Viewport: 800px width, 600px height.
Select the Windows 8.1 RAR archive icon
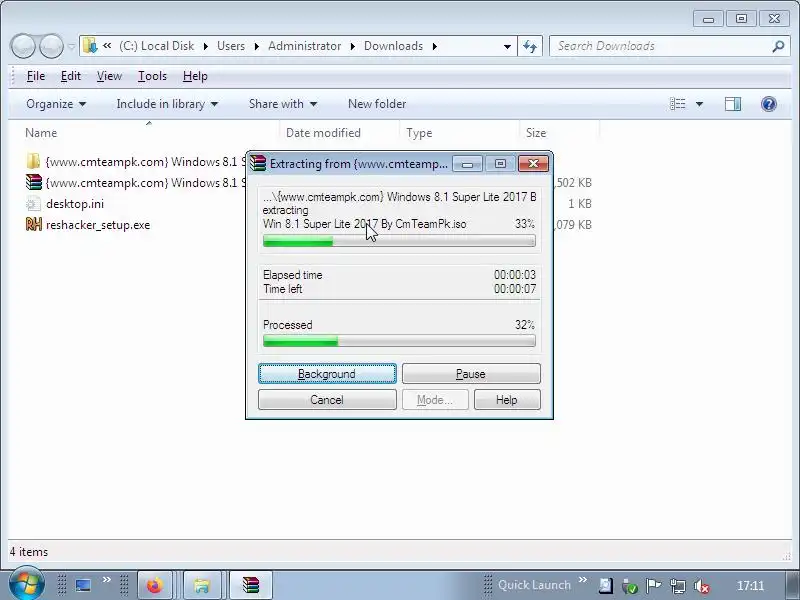tap(34, 182)
